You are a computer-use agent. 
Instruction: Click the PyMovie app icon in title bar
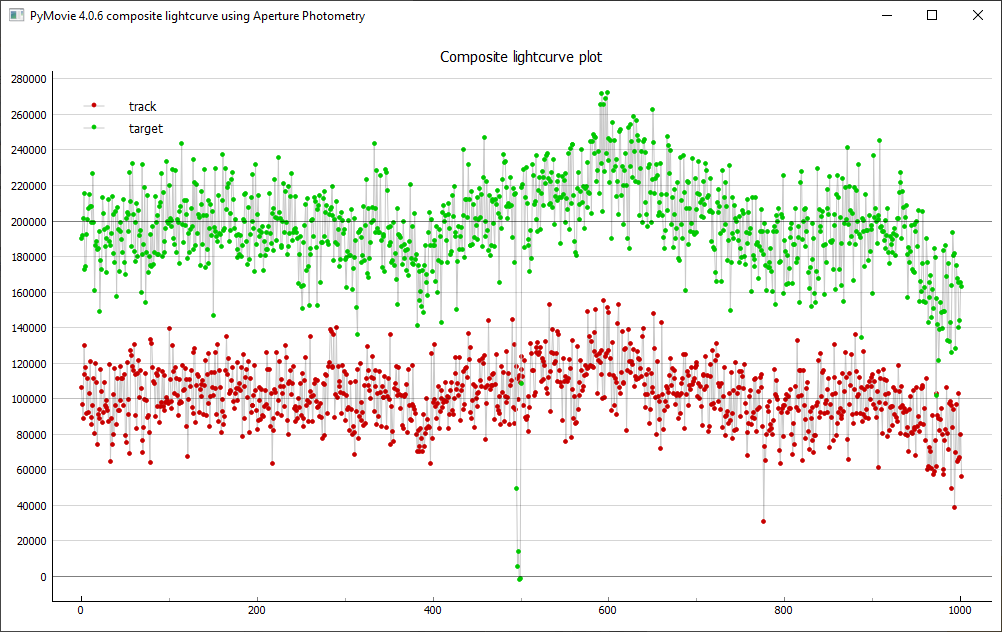[16, 16]
